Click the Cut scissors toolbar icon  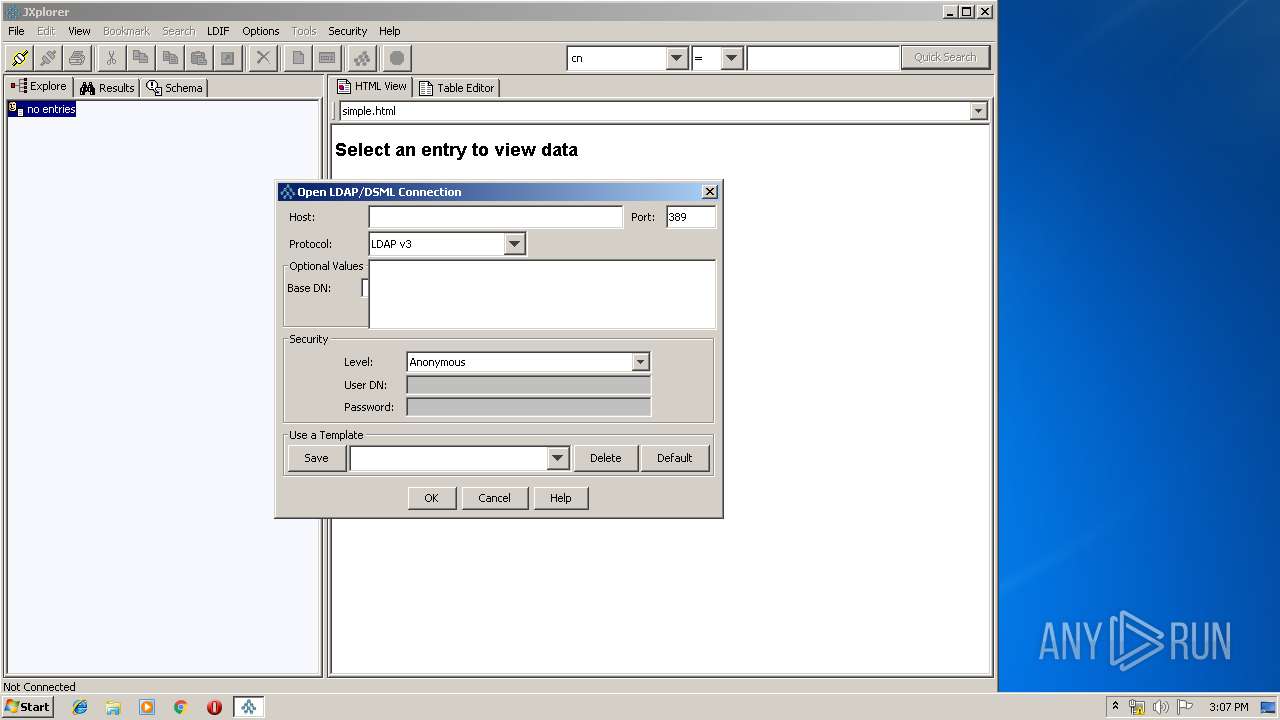[x=111, y=58]
